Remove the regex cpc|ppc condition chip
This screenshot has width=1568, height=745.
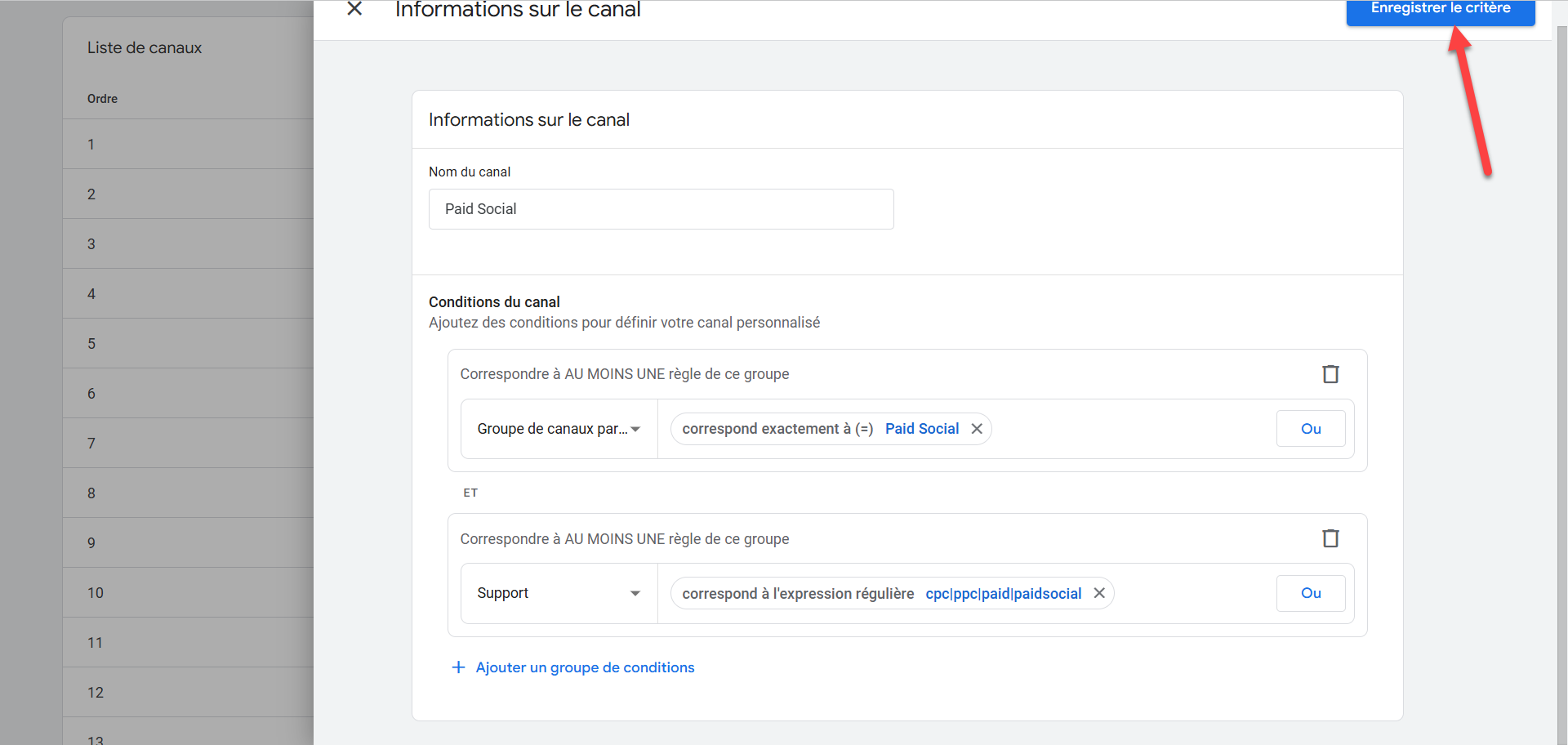point(1099,593)
